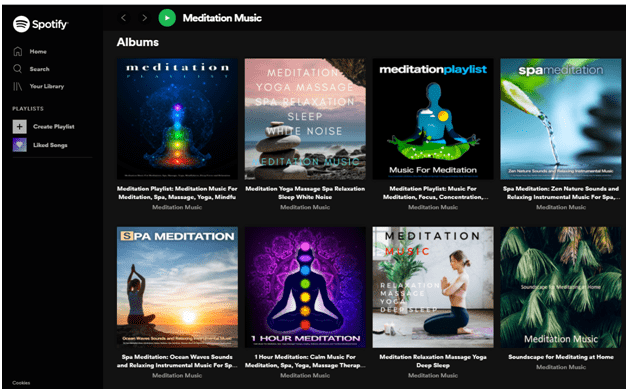Open the 1 Hour Meditation purple cover
The height and width of the screenshot is (391, 628).
(x=305, y=287)
